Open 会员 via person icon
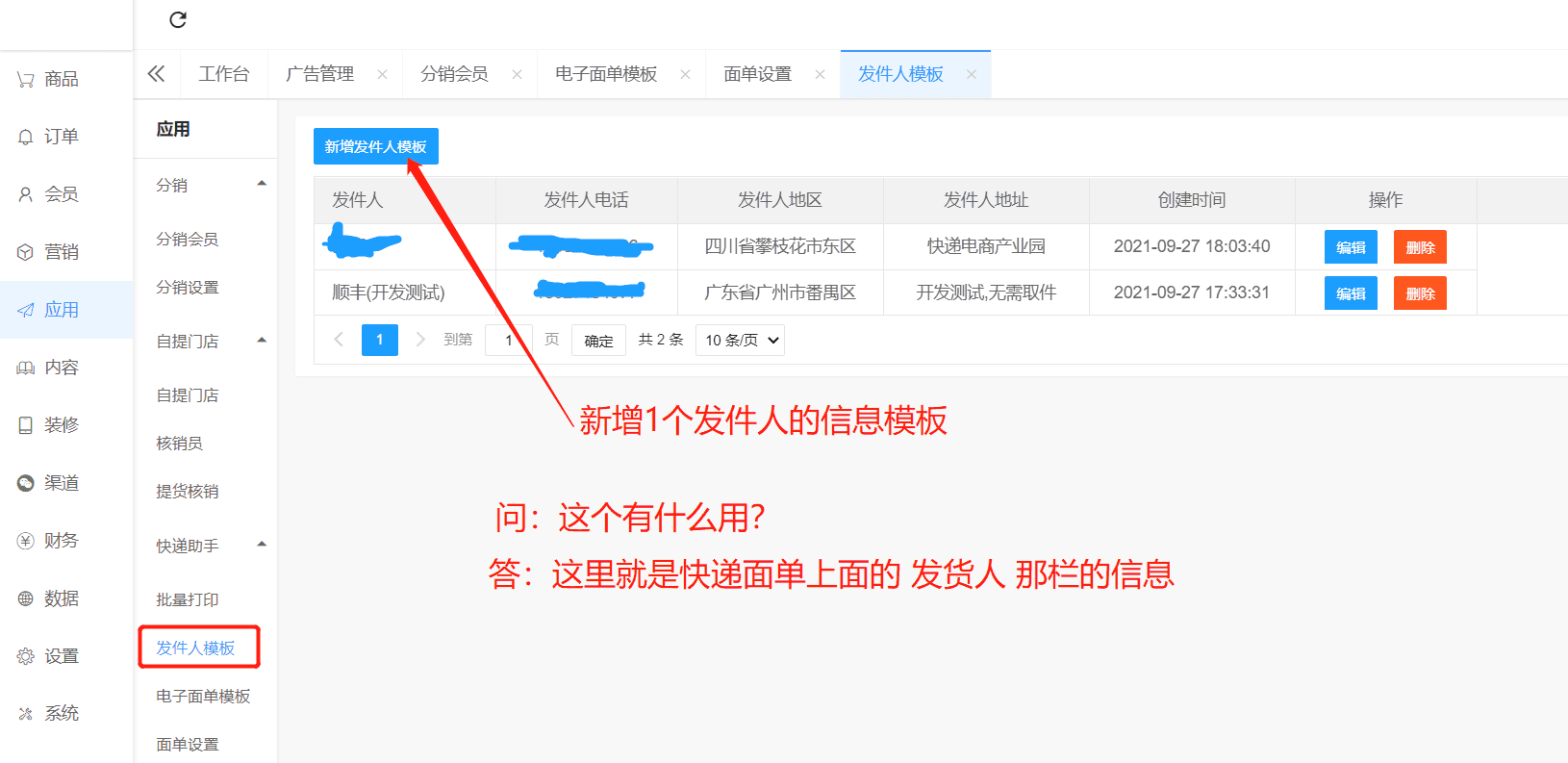The height and width of the screenshot is (763, 1568). pos(26,194)
